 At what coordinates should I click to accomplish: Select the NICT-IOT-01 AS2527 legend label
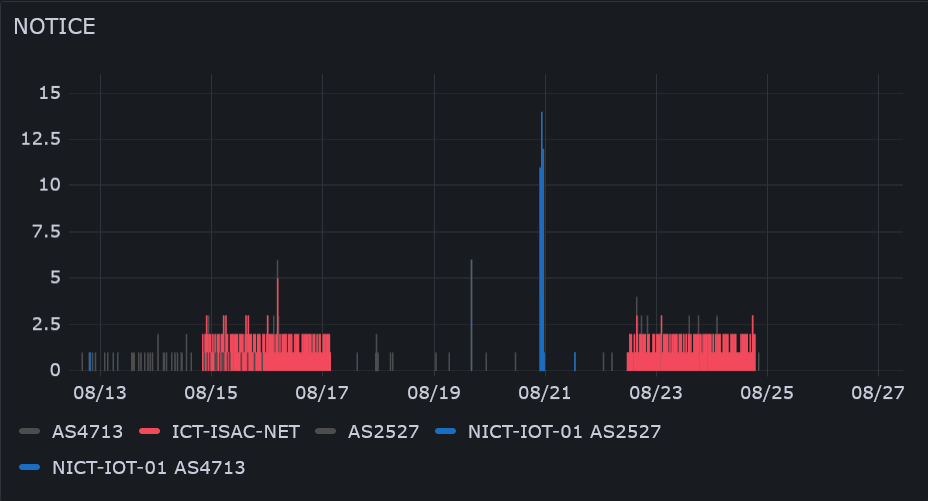pyautogui.click(x=564, y=432)
